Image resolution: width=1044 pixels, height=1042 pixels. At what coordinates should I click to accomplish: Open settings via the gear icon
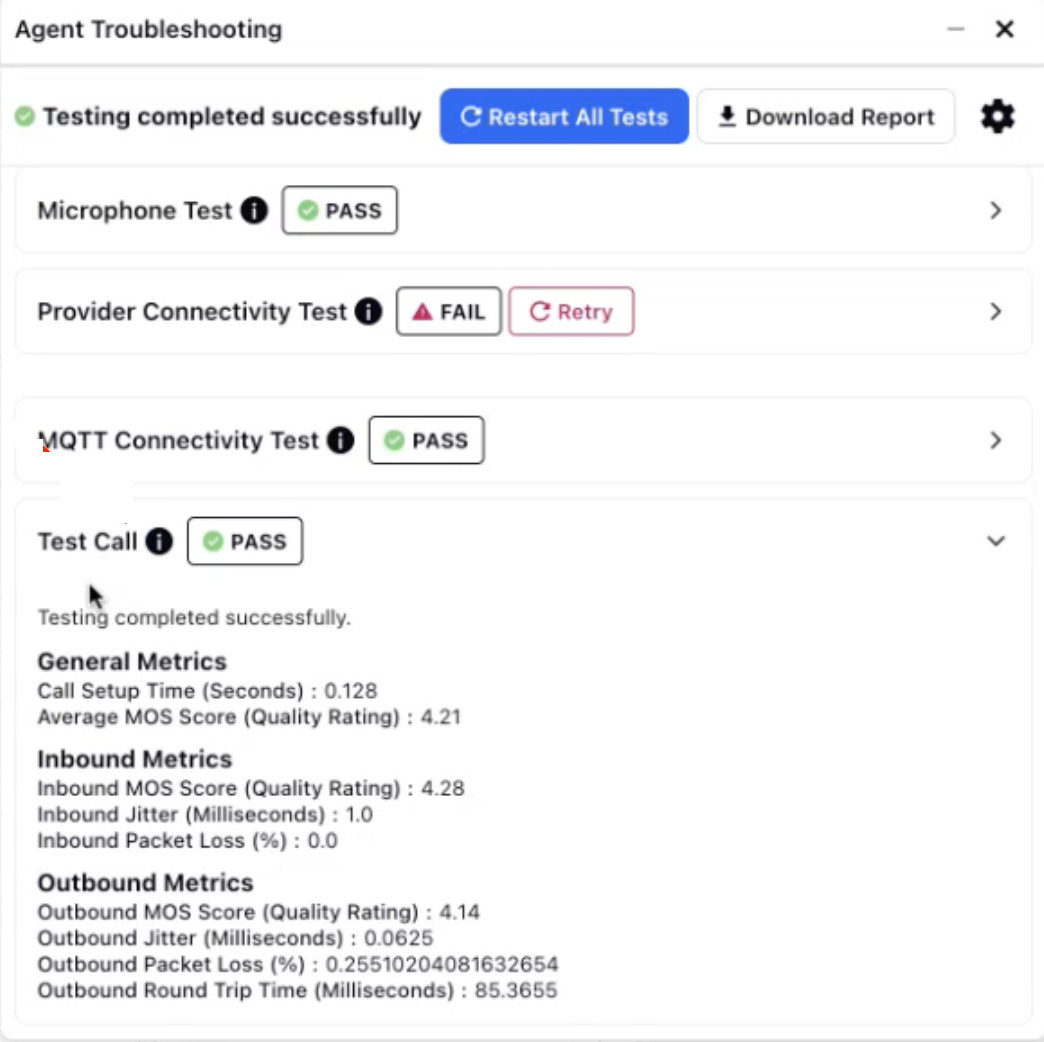[997, 117]
